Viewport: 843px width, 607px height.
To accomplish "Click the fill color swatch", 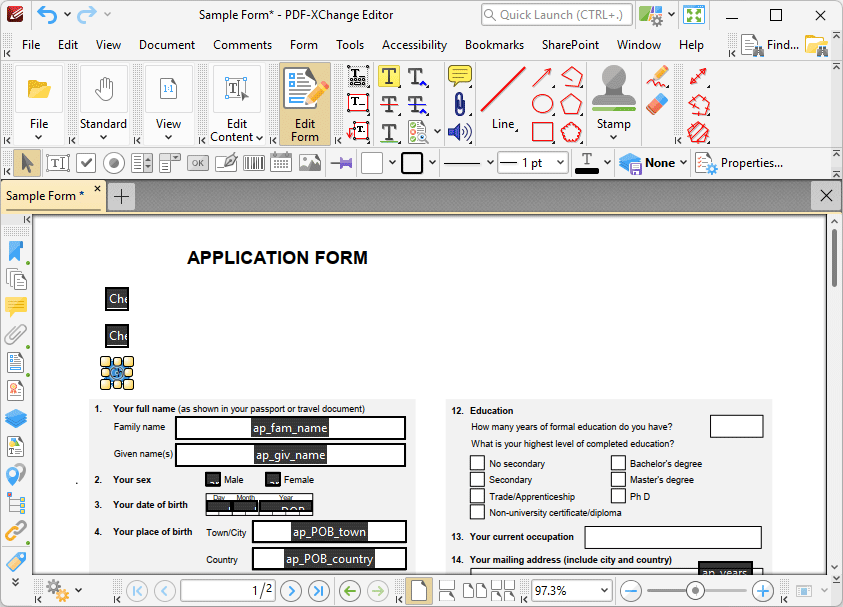I will pyautogui.click(x=372, y=163).
